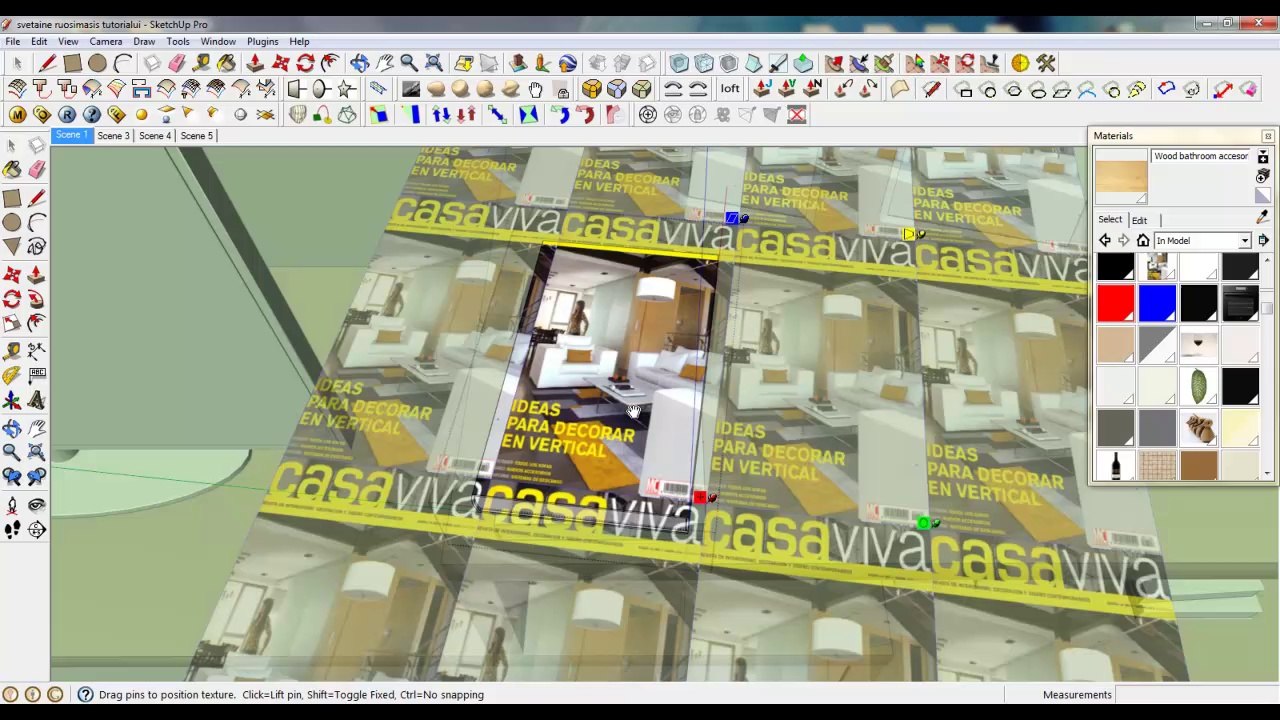Click the Joint Push Pull J icon

[762, 90]
